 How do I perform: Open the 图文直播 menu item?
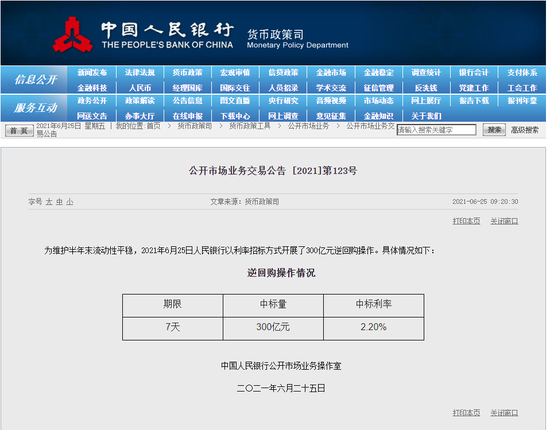(x=235, y=101)
